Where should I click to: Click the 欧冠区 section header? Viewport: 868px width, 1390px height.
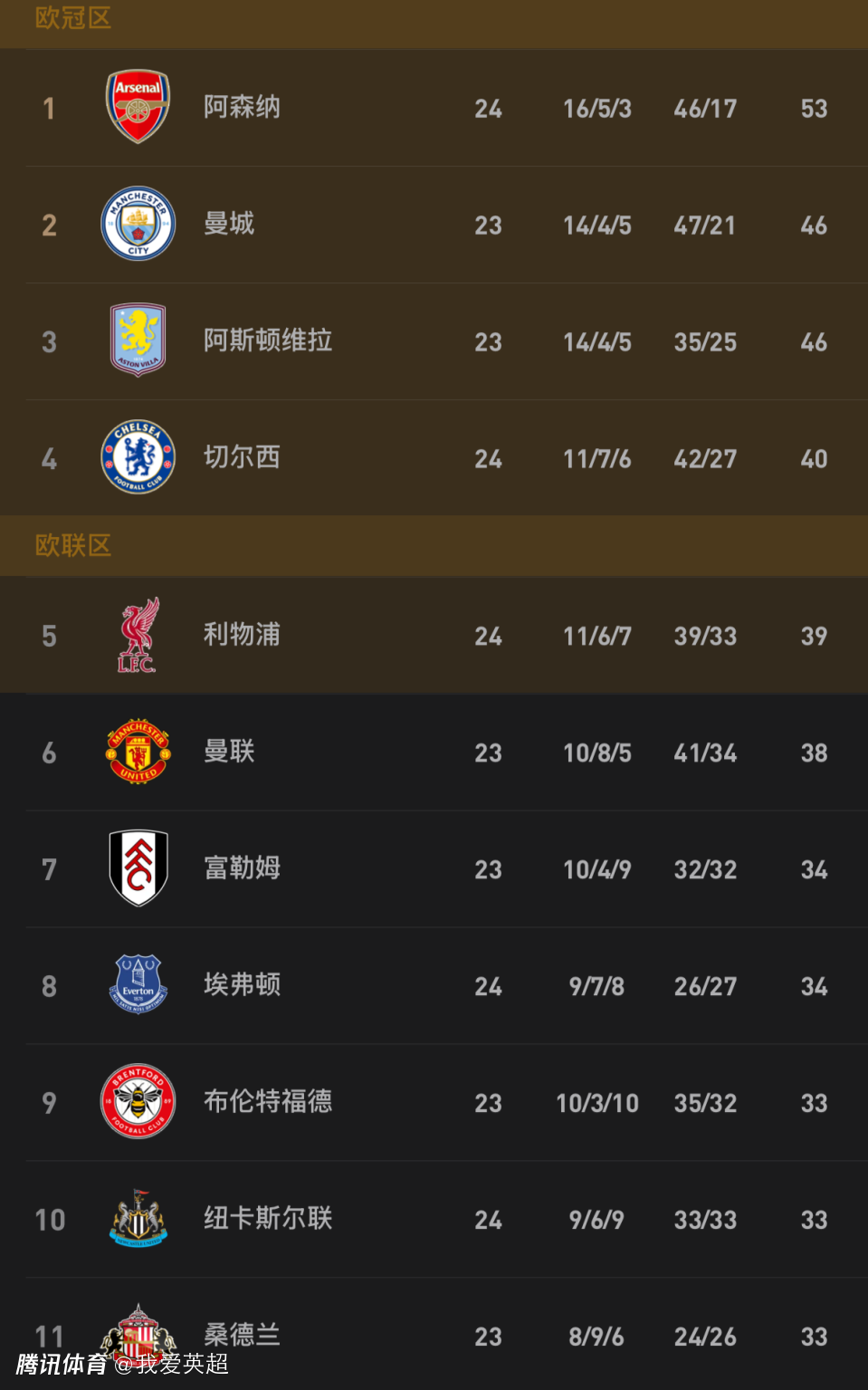click(73, 18)
